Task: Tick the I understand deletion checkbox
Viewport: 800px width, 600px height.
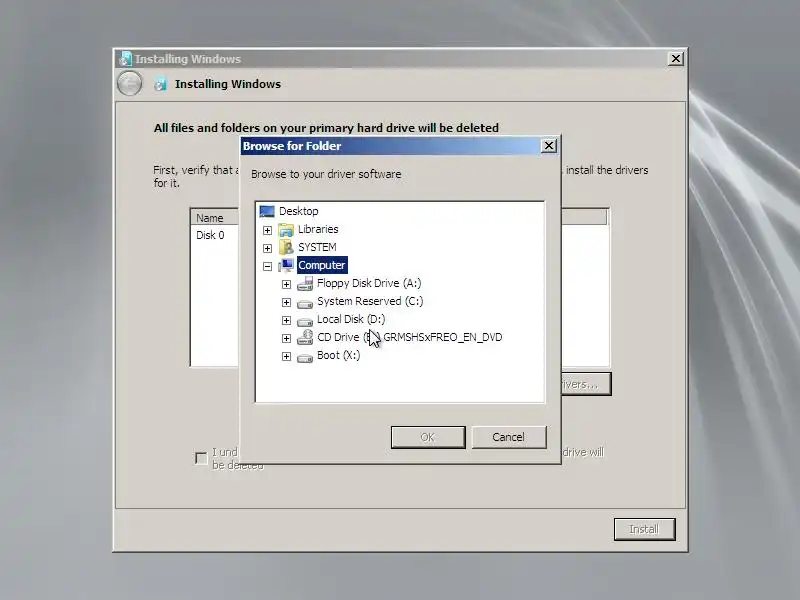Action: [202, 458]
